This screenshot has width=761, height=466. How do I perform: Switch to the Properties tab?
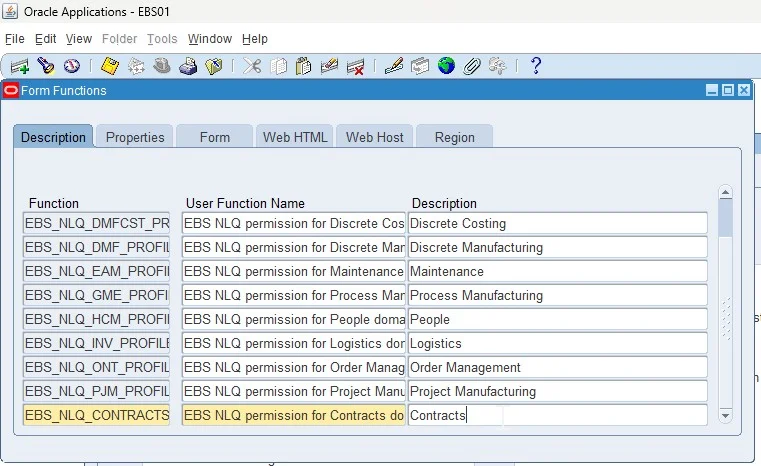[x=135, y=137]
